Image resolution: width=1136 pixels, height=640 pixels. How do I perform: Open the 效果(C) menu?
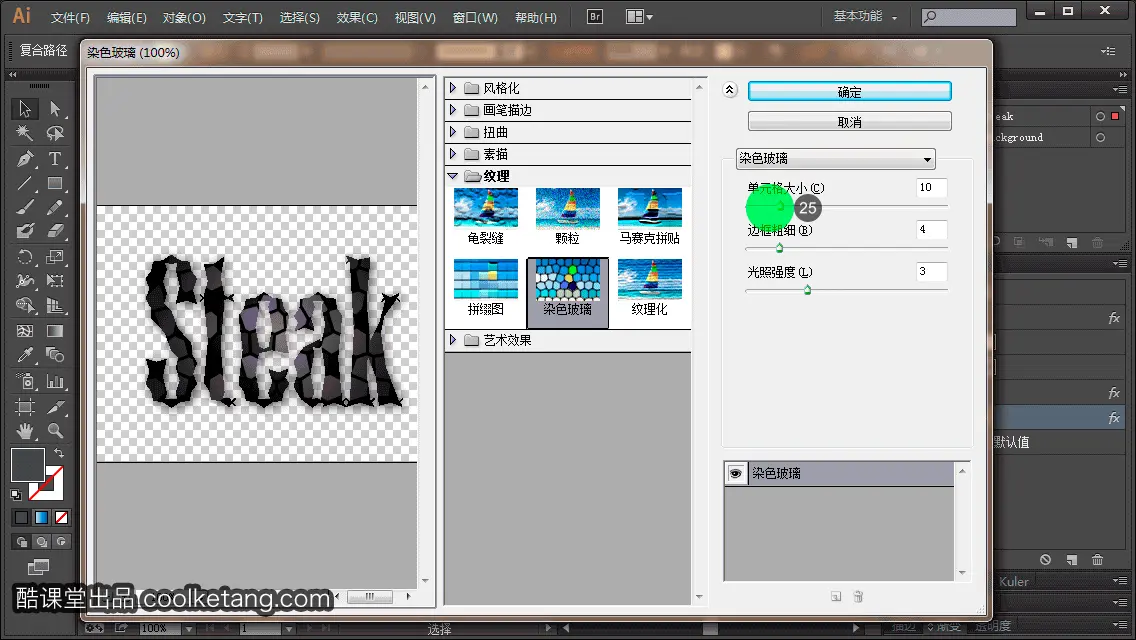click(x=357, y=17)
